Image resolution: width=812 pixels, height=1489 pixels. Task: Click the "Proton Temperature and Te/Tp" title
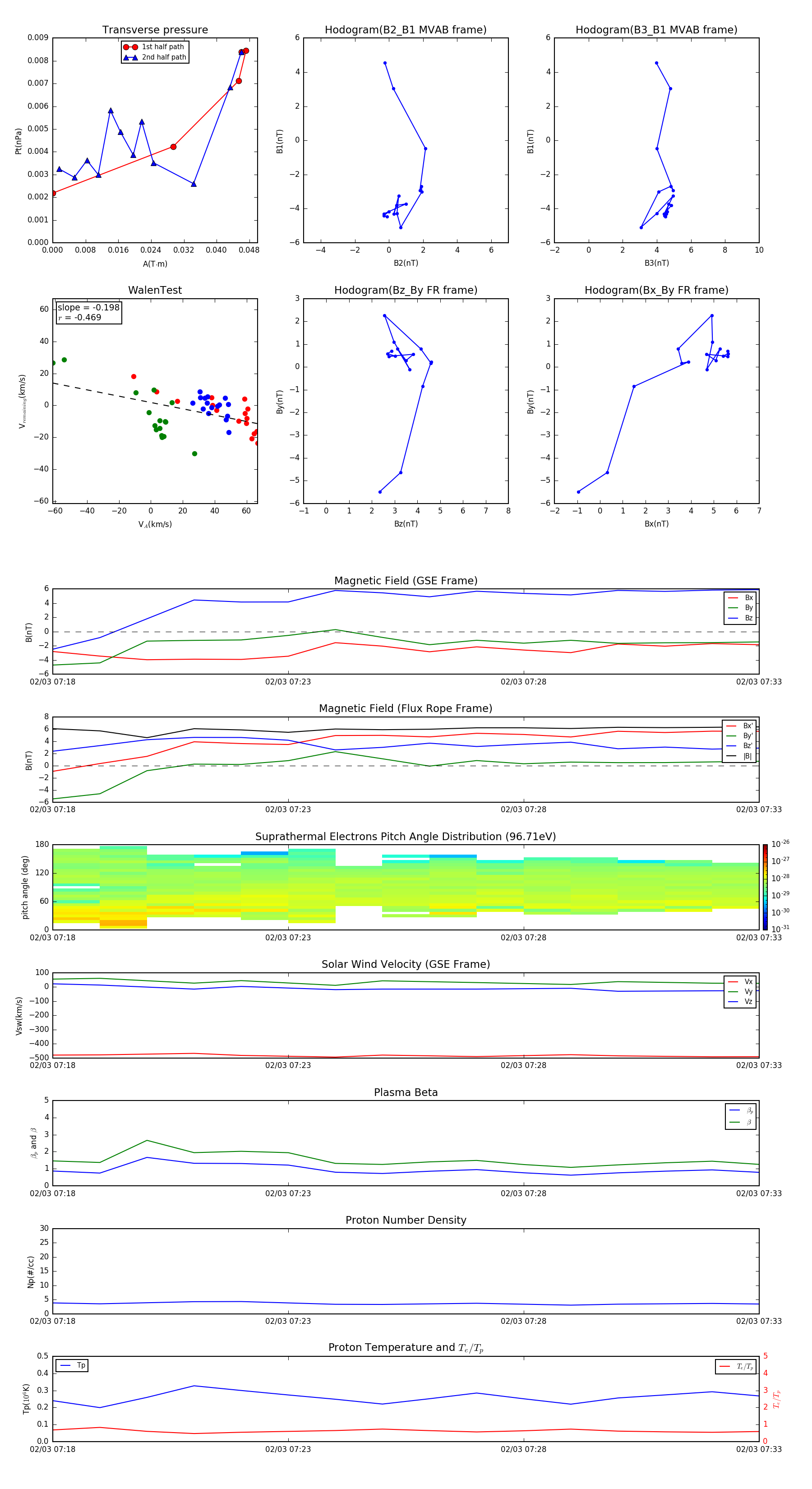coord(406,1348)
